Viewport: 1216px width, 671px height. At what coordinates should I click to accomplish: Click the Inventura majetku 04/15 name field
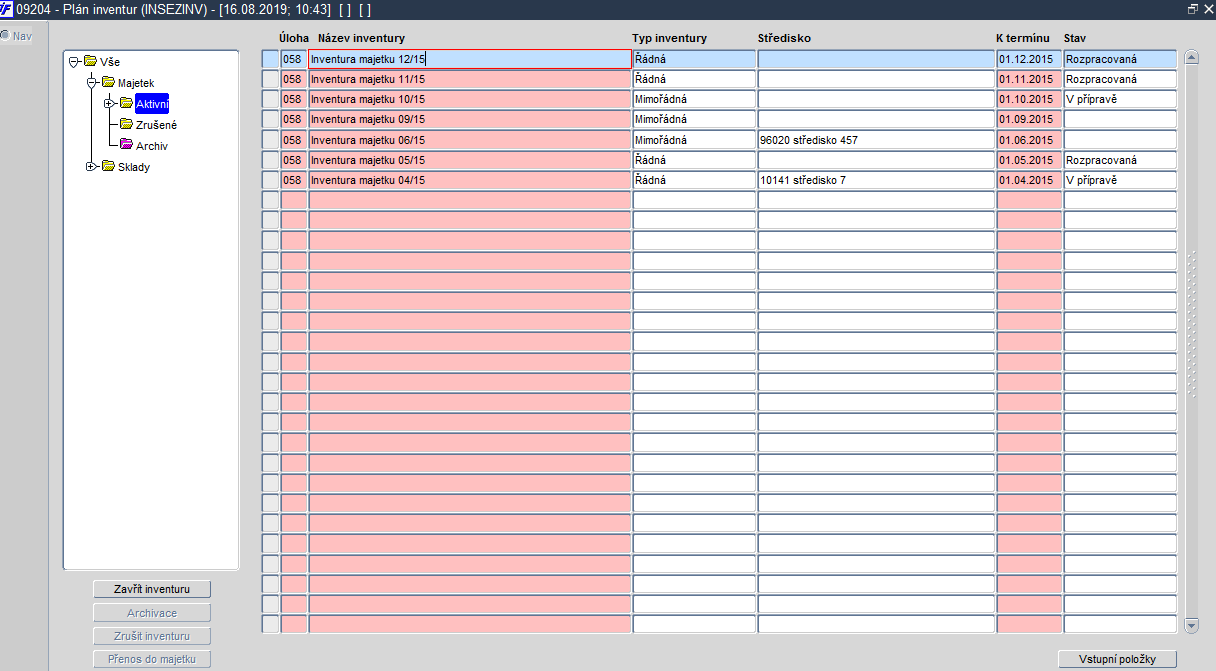click(x=470, y=180)
